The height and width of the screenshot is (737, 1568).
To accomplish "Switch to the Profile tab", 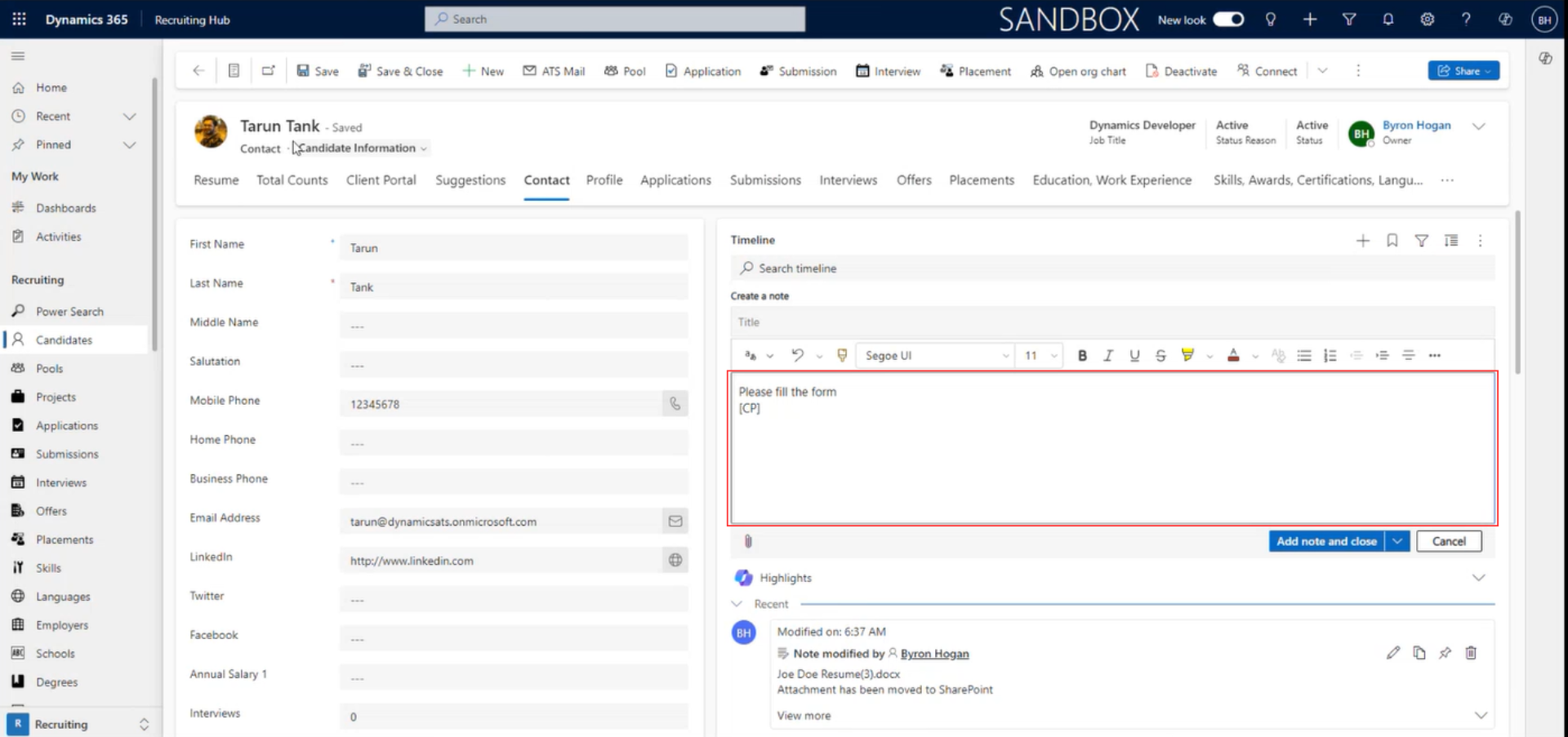I will pyautogui.click(x=604, y=180).
